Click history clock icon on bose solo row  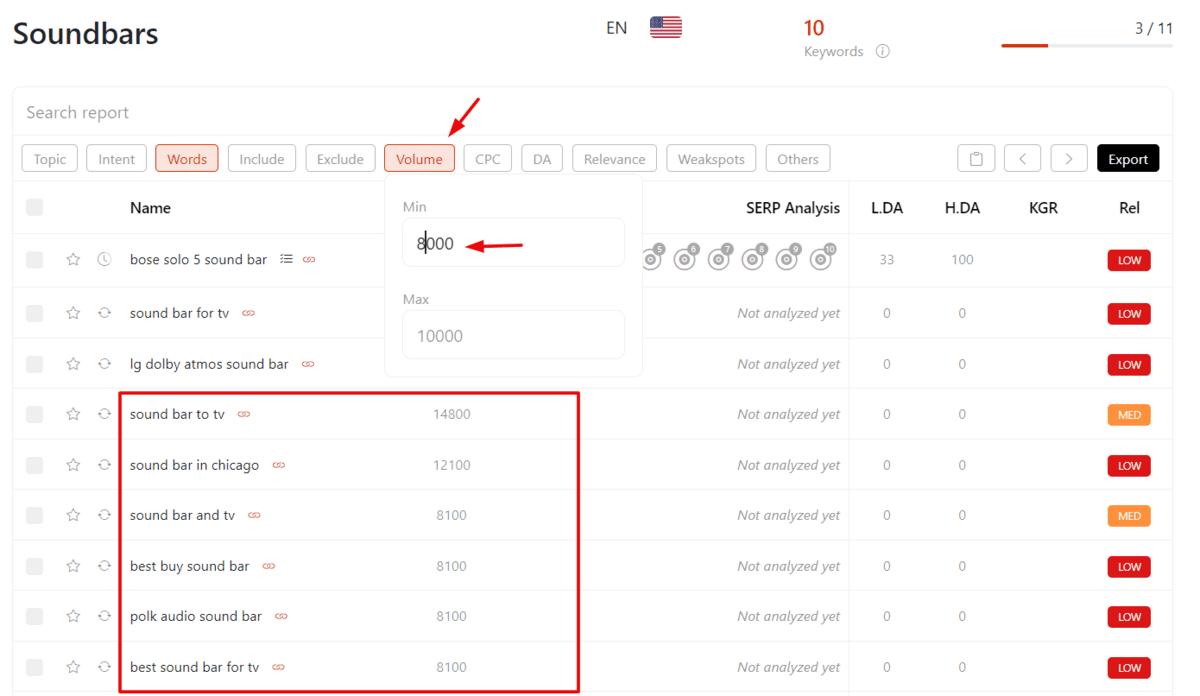coord(104,260)
